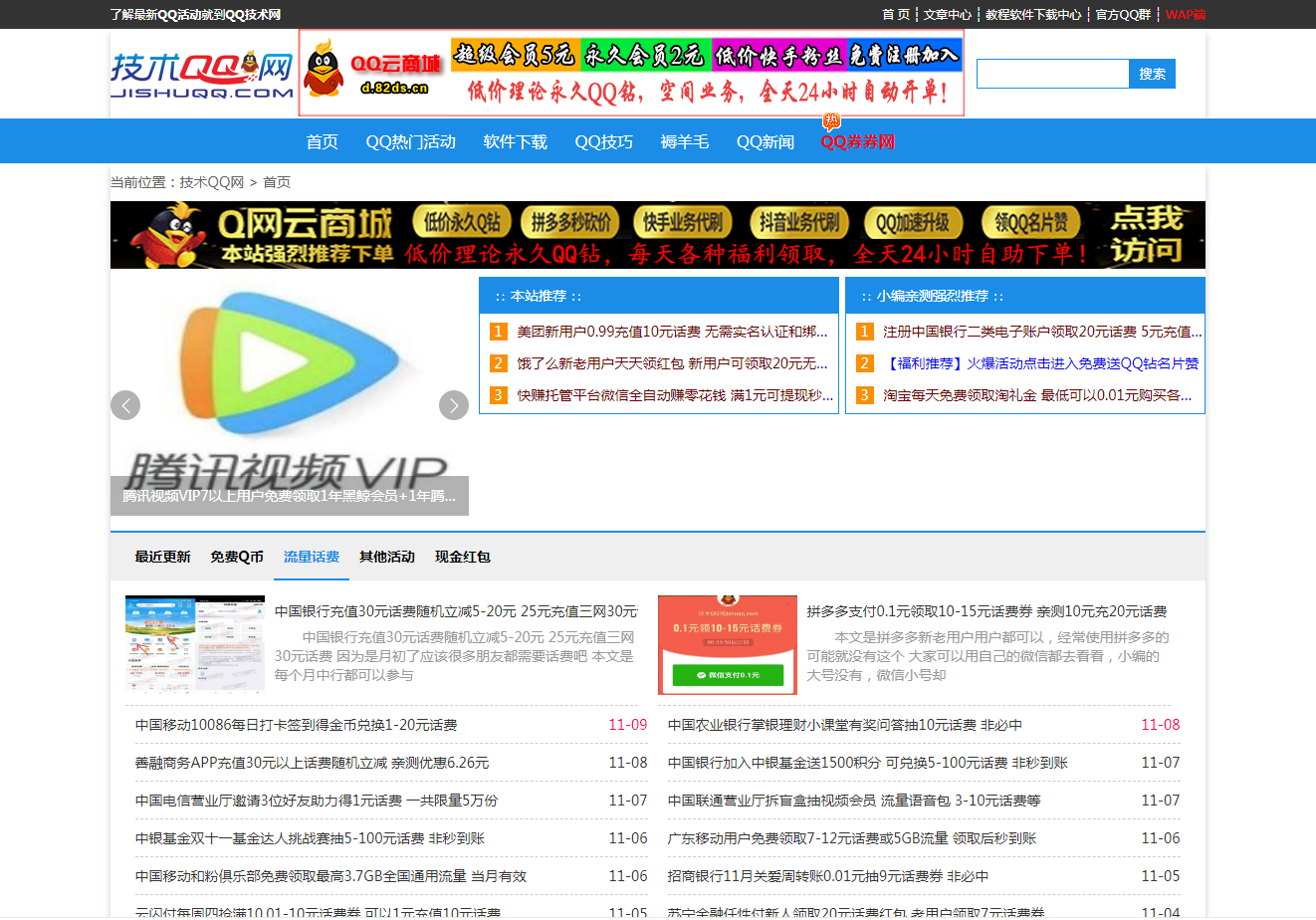The image size is (1316, 920).
Task: Switch to the 免费Q币 tab
Action: click(237, 557)
